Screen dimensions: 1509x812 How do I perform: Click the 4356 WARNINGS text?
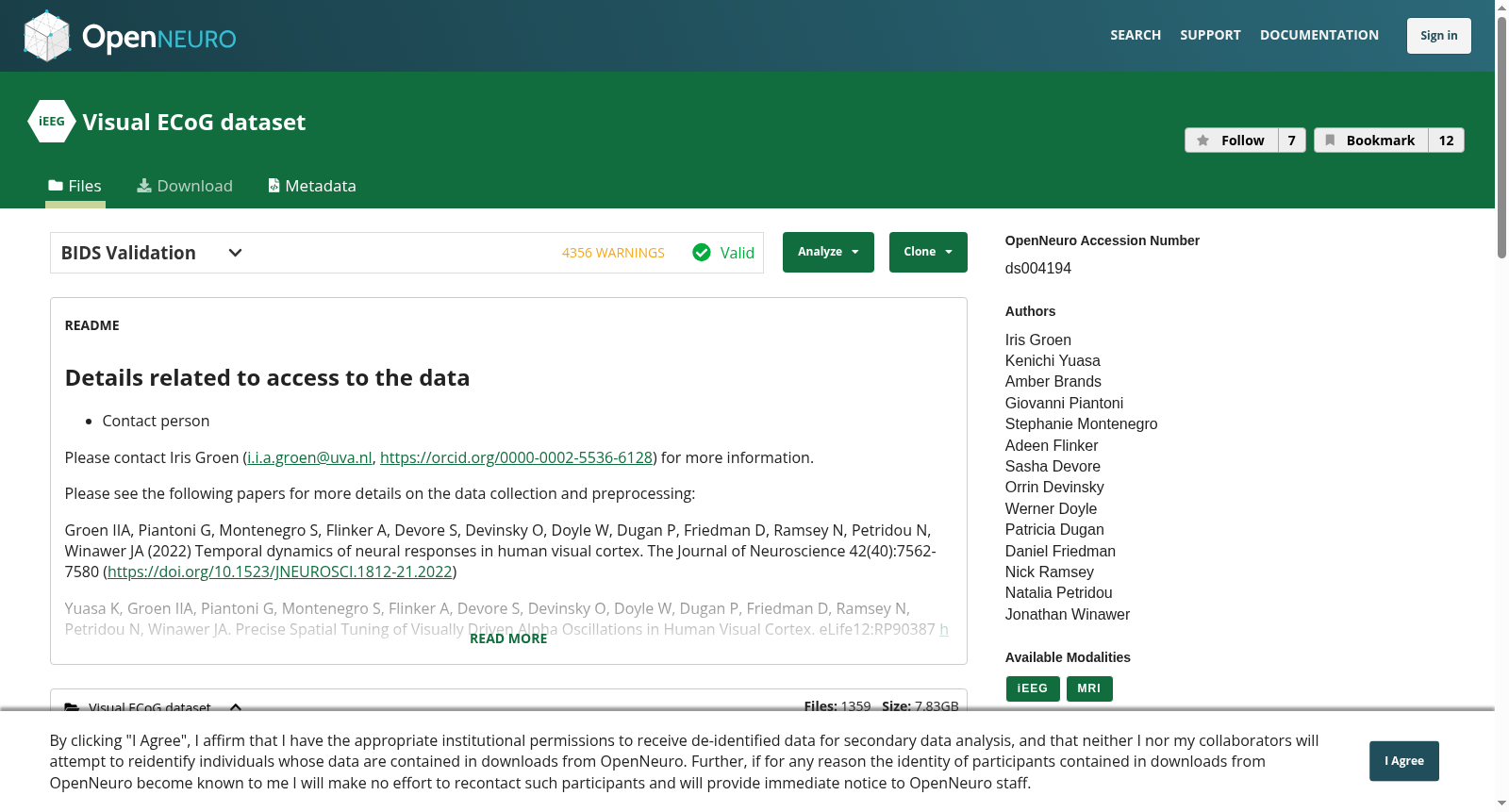point(613,253)
